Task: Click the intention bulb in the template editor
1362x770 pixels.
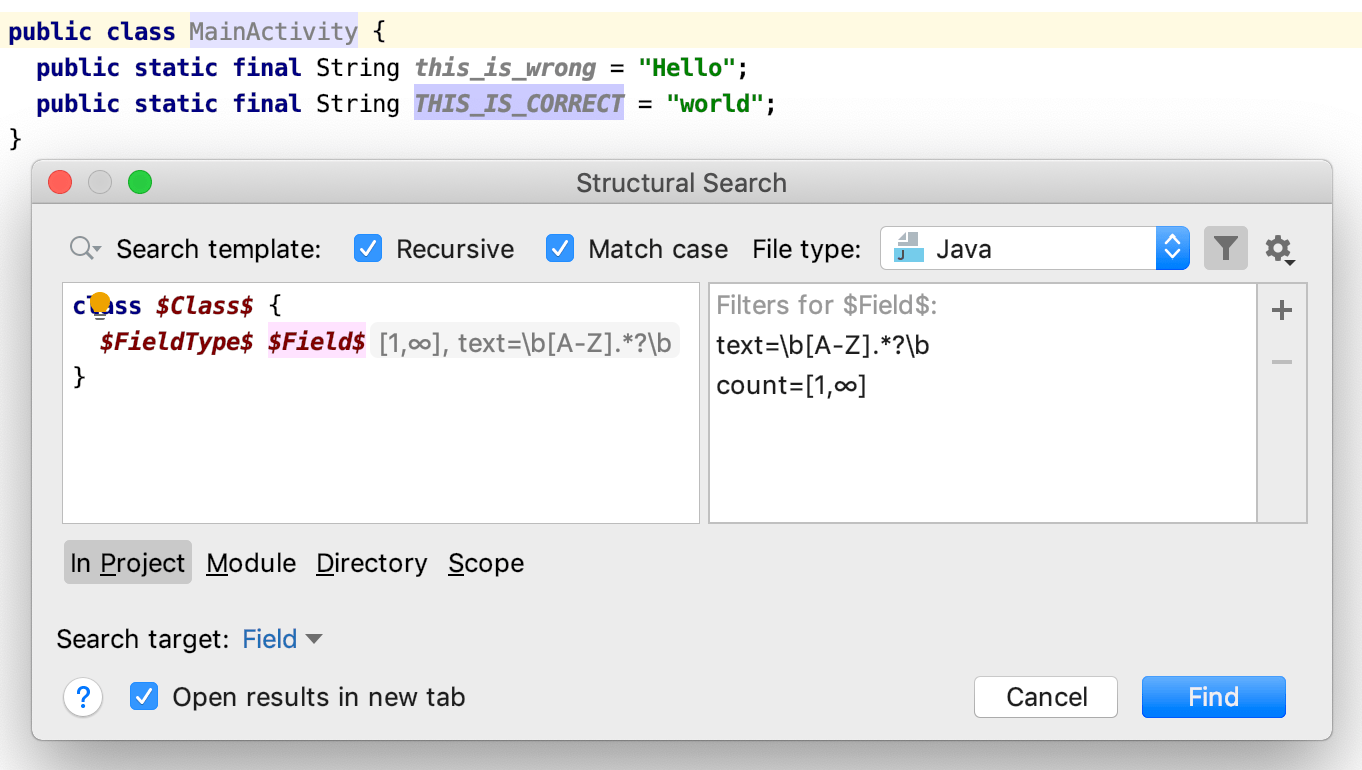Action: pos(99,300)
